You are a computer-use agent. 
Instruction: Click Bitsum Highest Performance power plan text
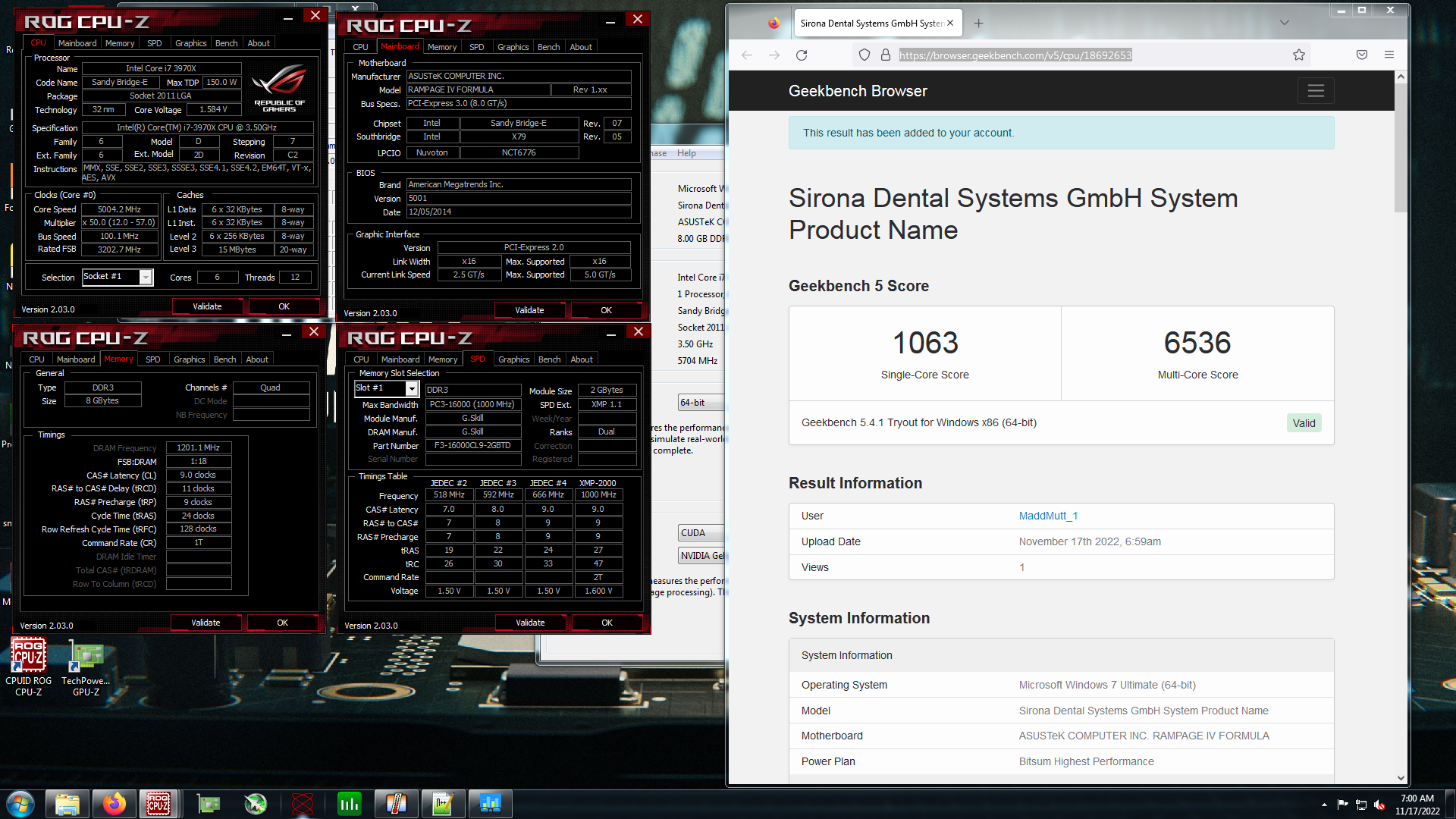1086,761
